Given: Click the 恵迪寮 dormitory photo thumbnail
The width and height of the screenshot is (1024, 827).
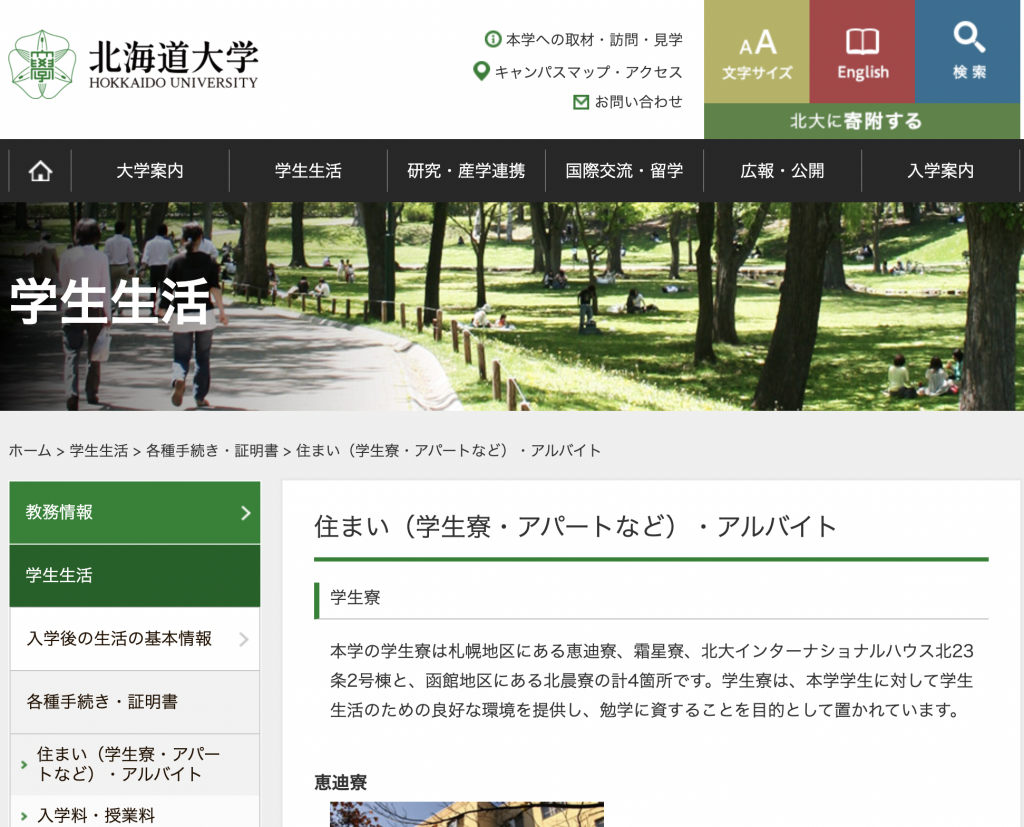Looking at the screenshot, I should pyautogui.click(x=467, y=815).
